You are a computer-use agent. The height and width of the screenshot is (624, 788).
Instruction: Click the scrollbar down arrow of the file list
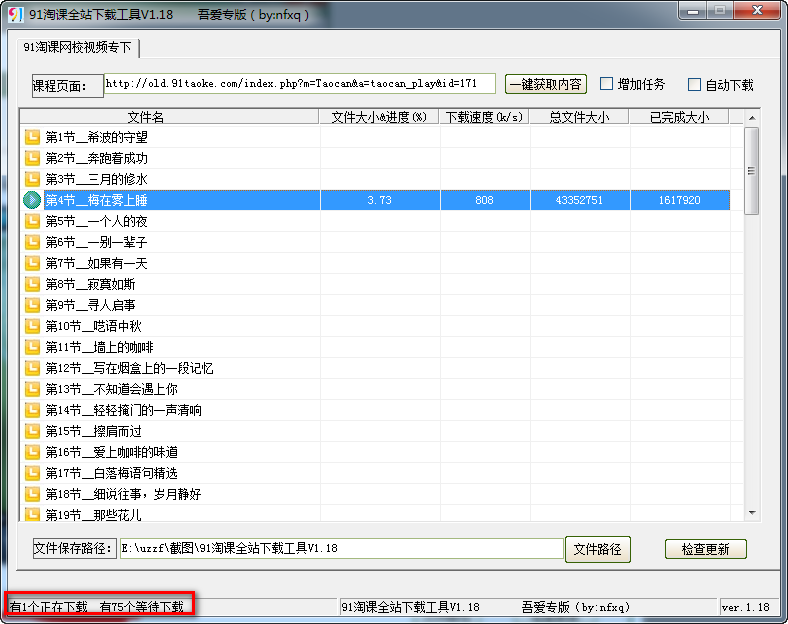click(x=752, y=512)
